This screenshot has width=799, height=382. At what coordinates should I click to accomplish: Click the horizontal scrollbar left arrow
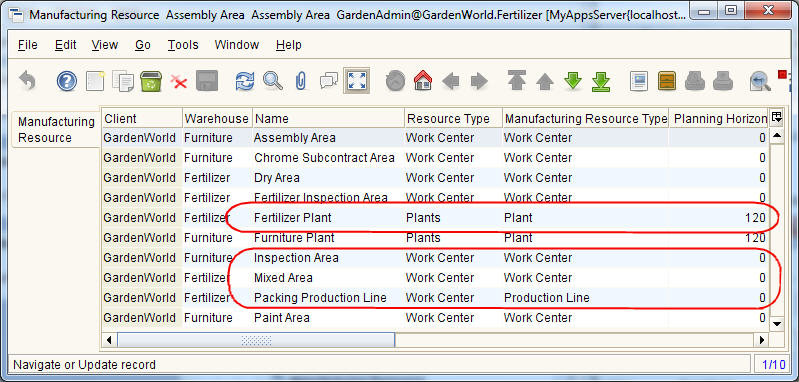pyautogui.click(x=109, y=340)
